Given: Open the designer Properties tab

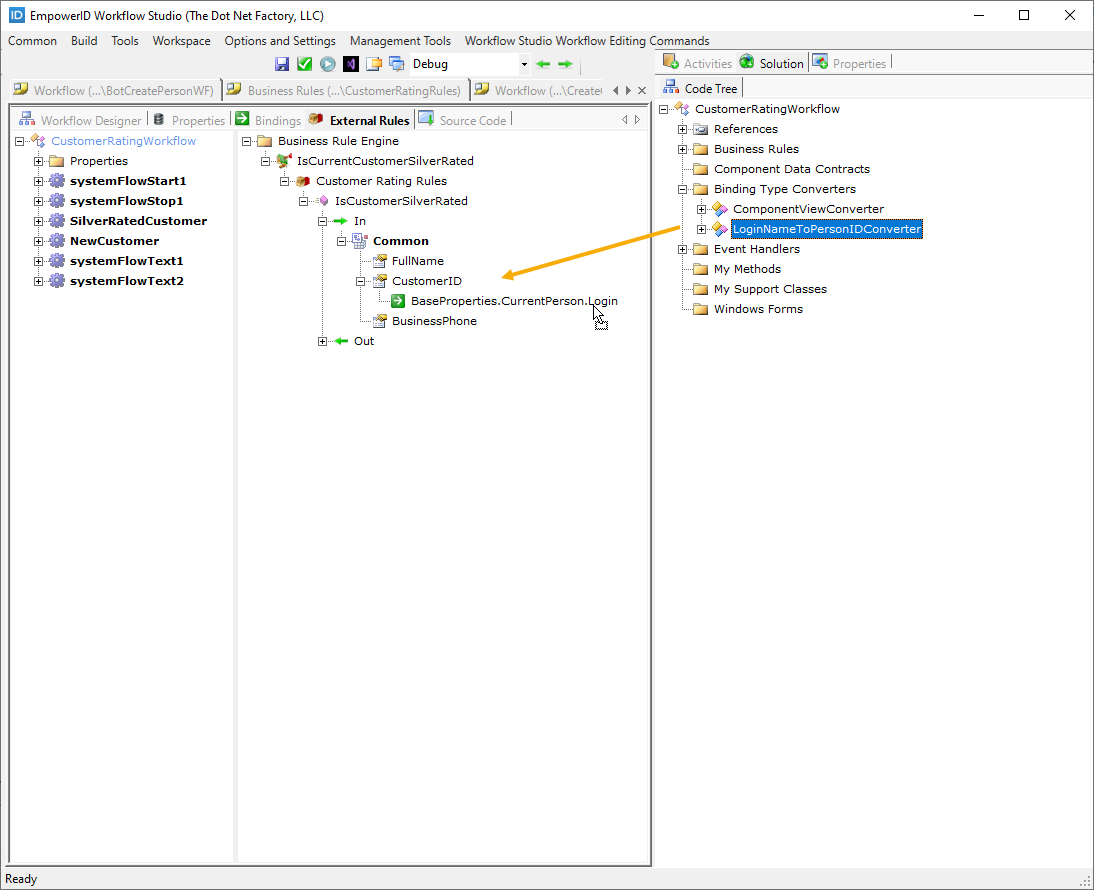Looking at the screenshot, I should coord(189,120).
